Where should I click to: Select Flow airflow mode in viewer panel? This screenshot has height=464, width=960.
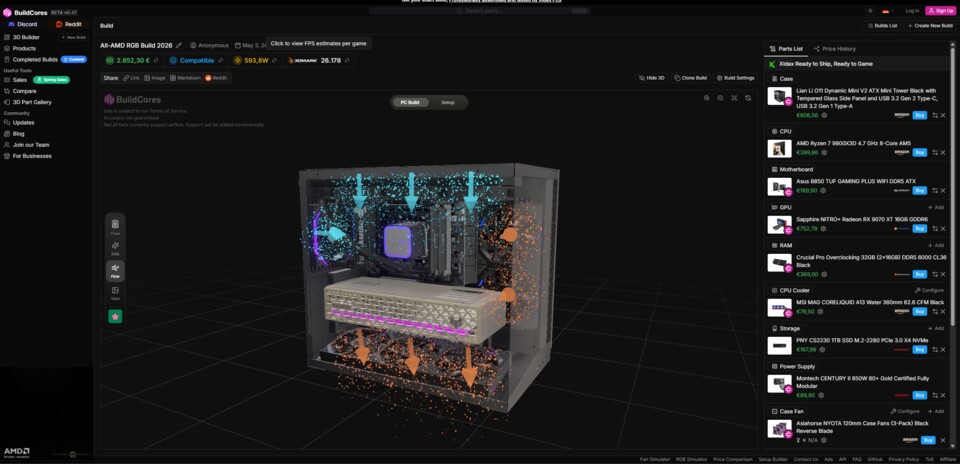[115, 271]
